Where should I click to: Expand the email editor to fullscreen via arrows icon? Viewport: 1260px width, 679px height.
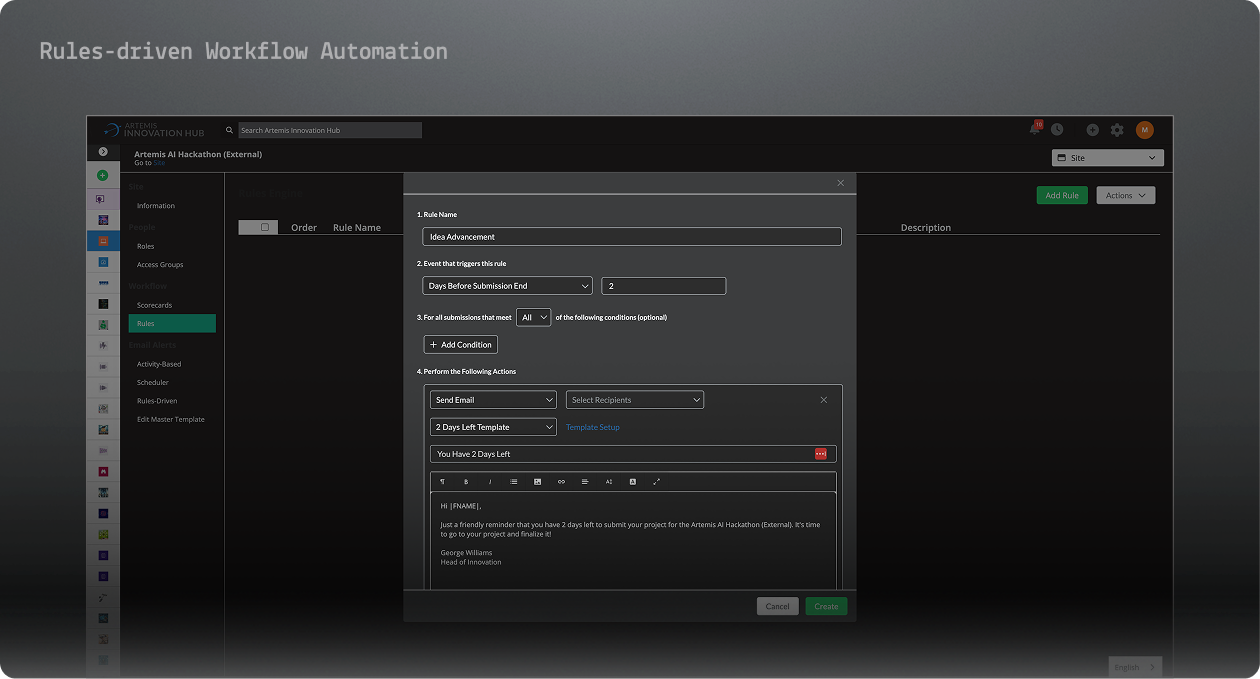pyautogui.click(x=657, y=481)
